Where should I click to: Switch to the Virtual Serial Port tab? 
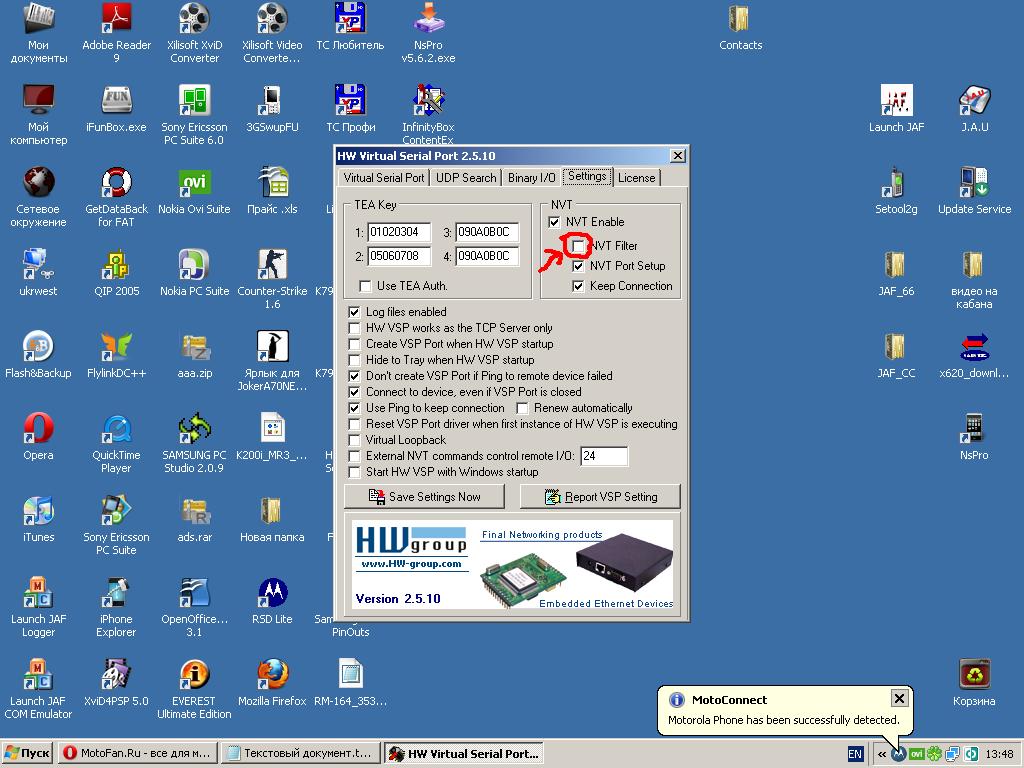[383, 178]
